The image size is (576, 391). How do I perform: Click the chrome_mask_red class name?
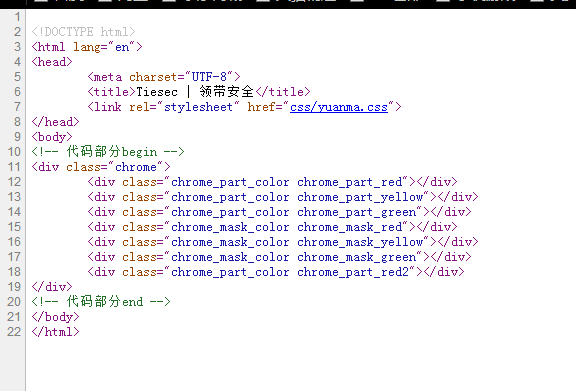tap(350, 227)
